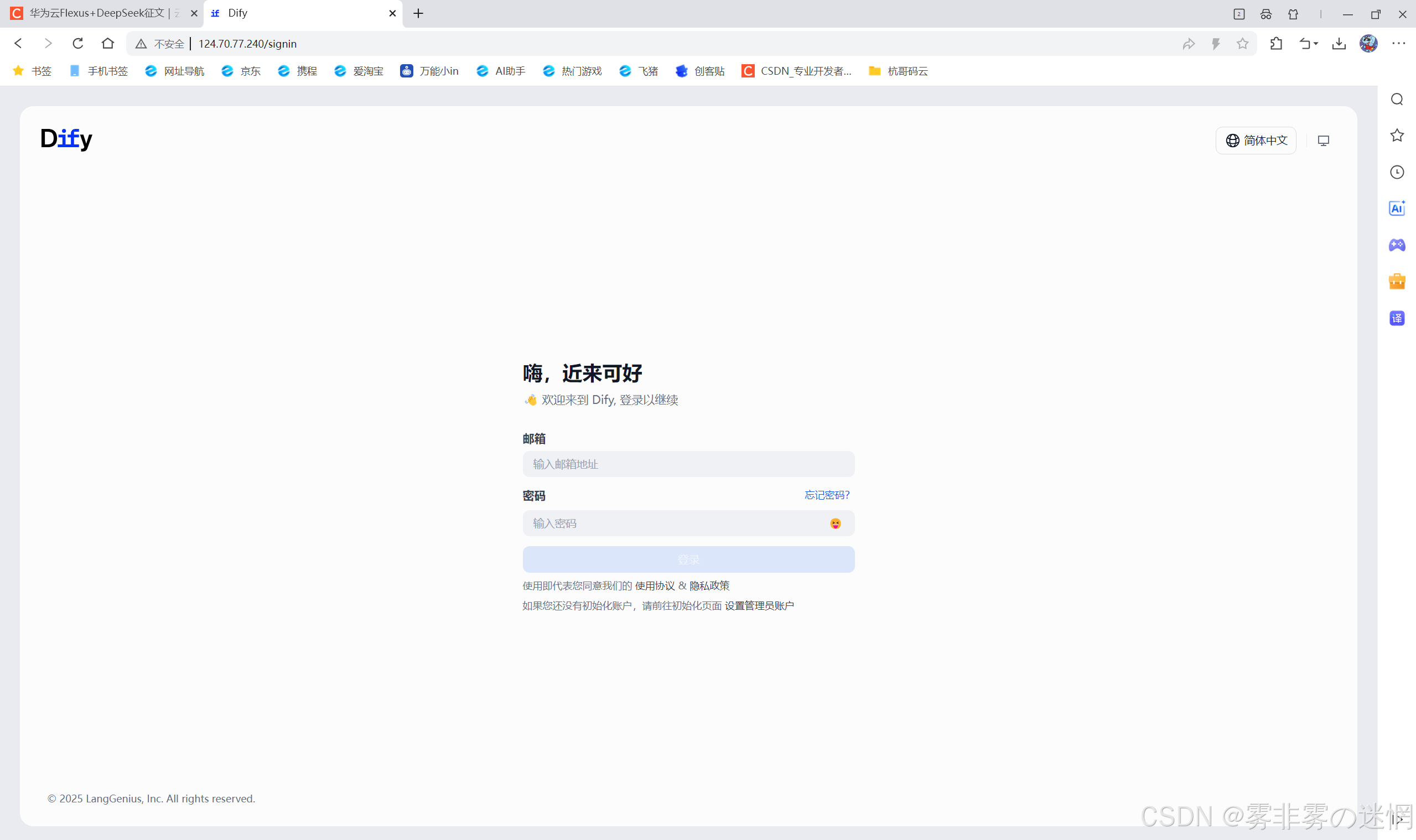Click the 设置管理员账户 link

pos(759,606)
